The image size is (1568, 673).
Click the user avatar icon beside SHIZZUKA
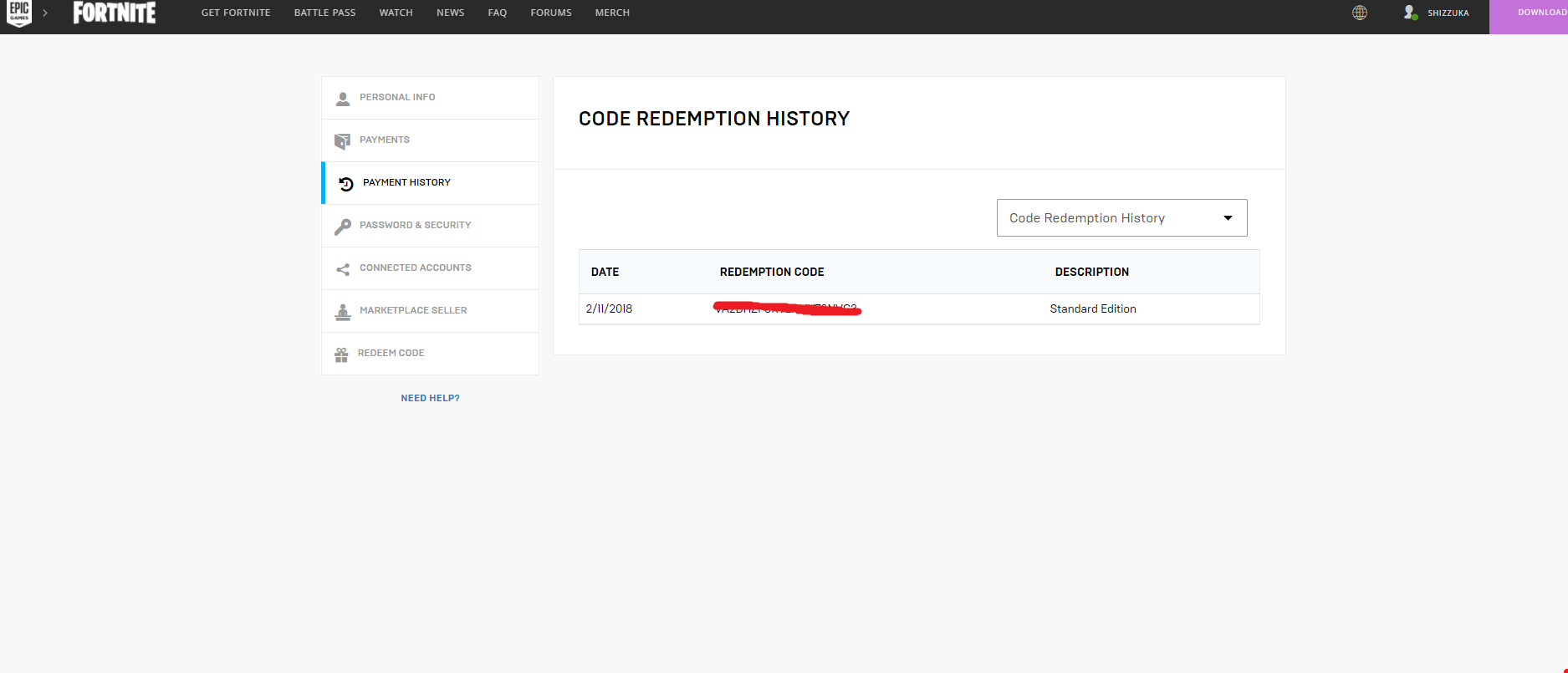(x=1411, y=13)
